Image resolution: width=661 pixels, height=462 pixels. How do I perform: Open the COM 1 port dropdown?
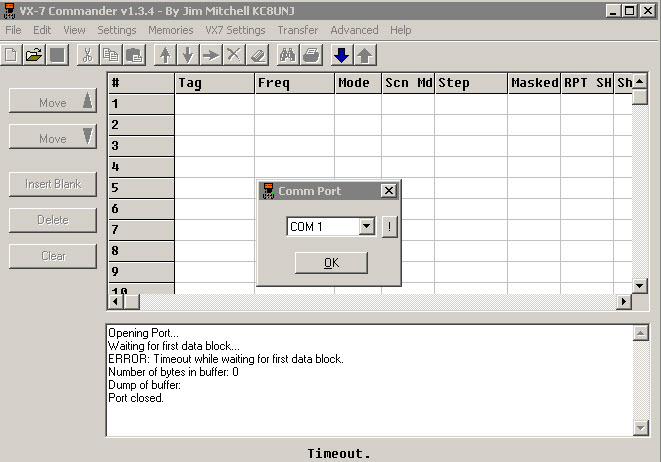point(367,226)
